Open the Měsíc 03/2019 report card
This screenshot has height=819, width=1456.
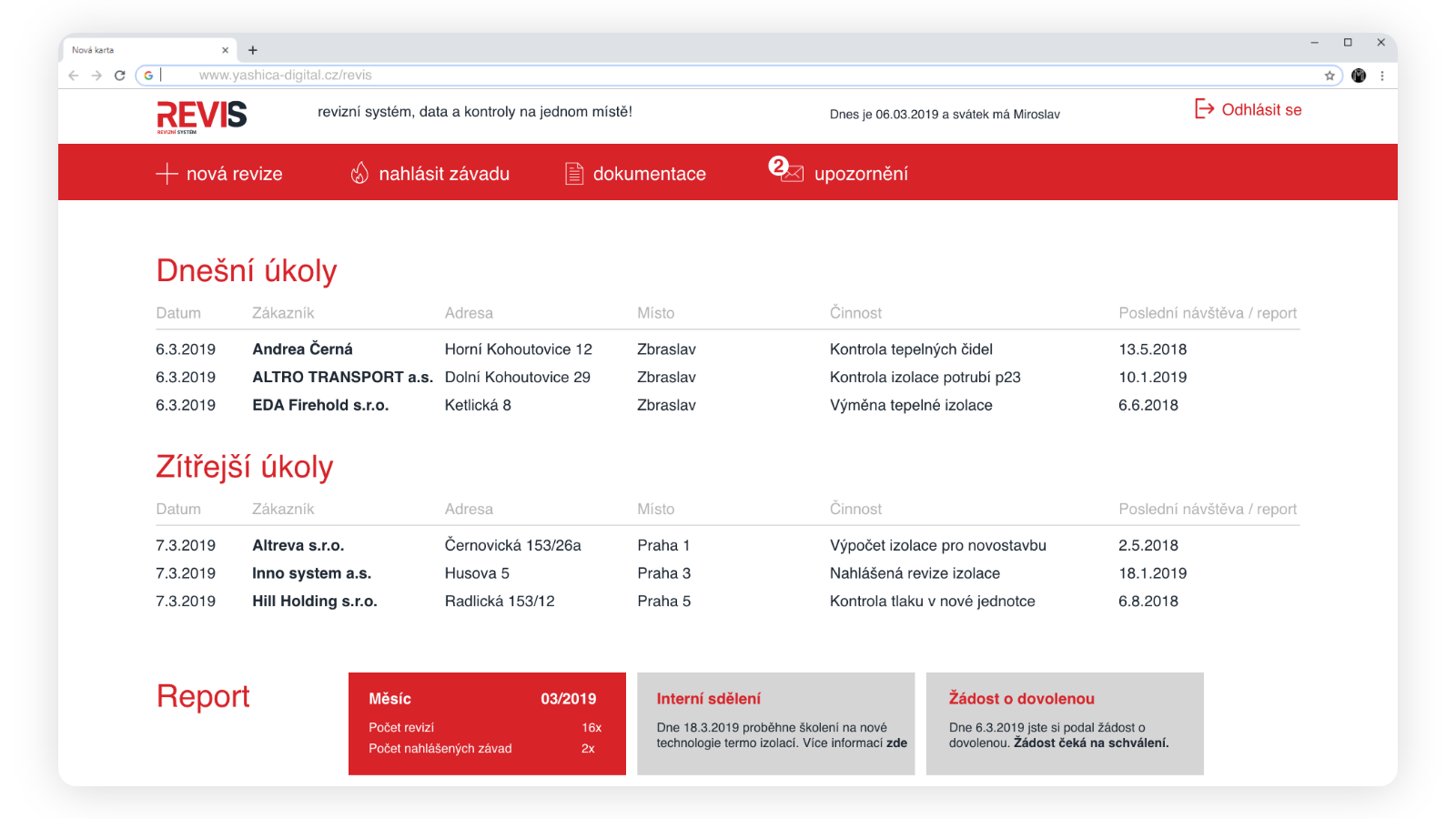point(487,723)
